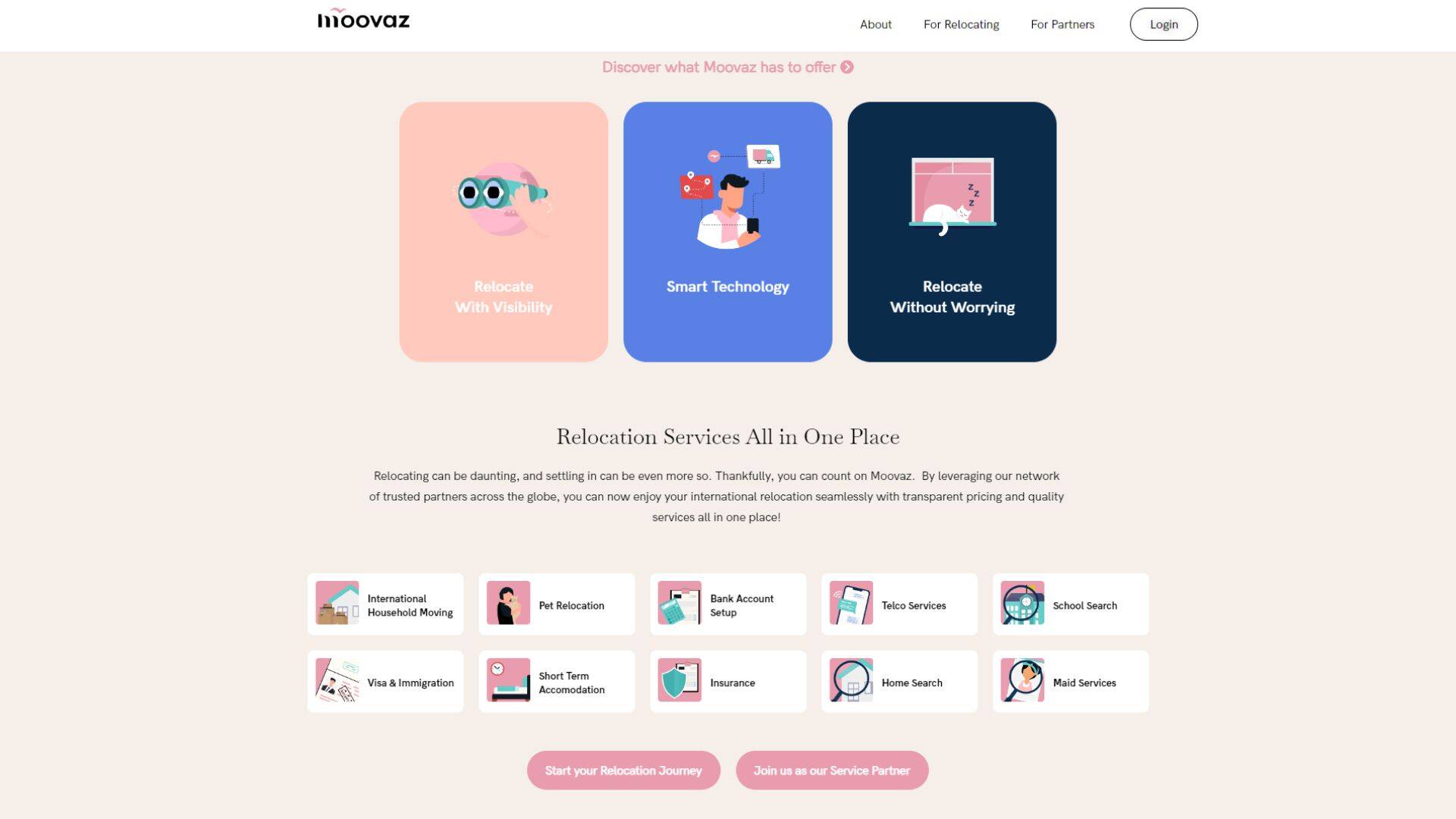Click the Home Search magnifier icon
Image resolution: width=1456 pixels, height=819 pixels.
pyautogui.click(x=851, y=680)
